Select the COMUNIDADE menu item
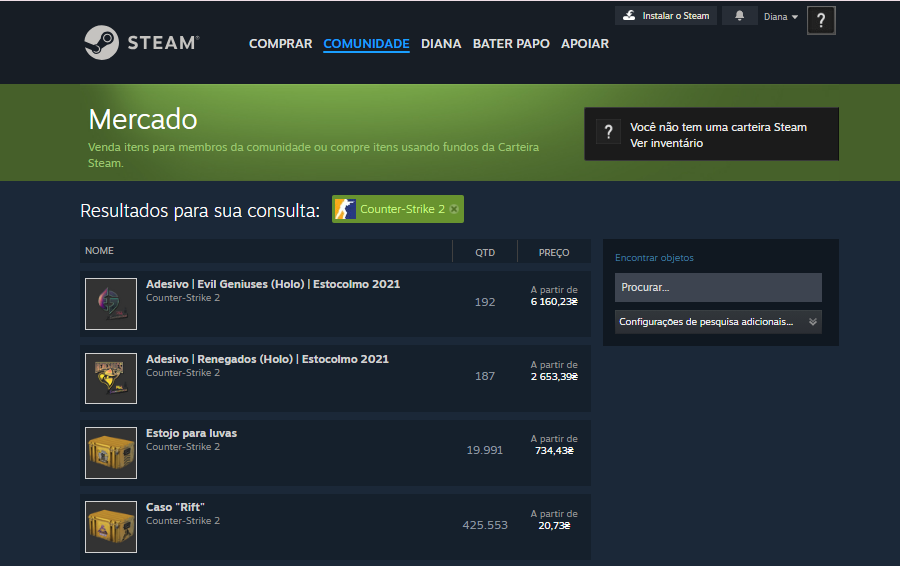Viewport: 900px width, 566px height. click(366, 44)
